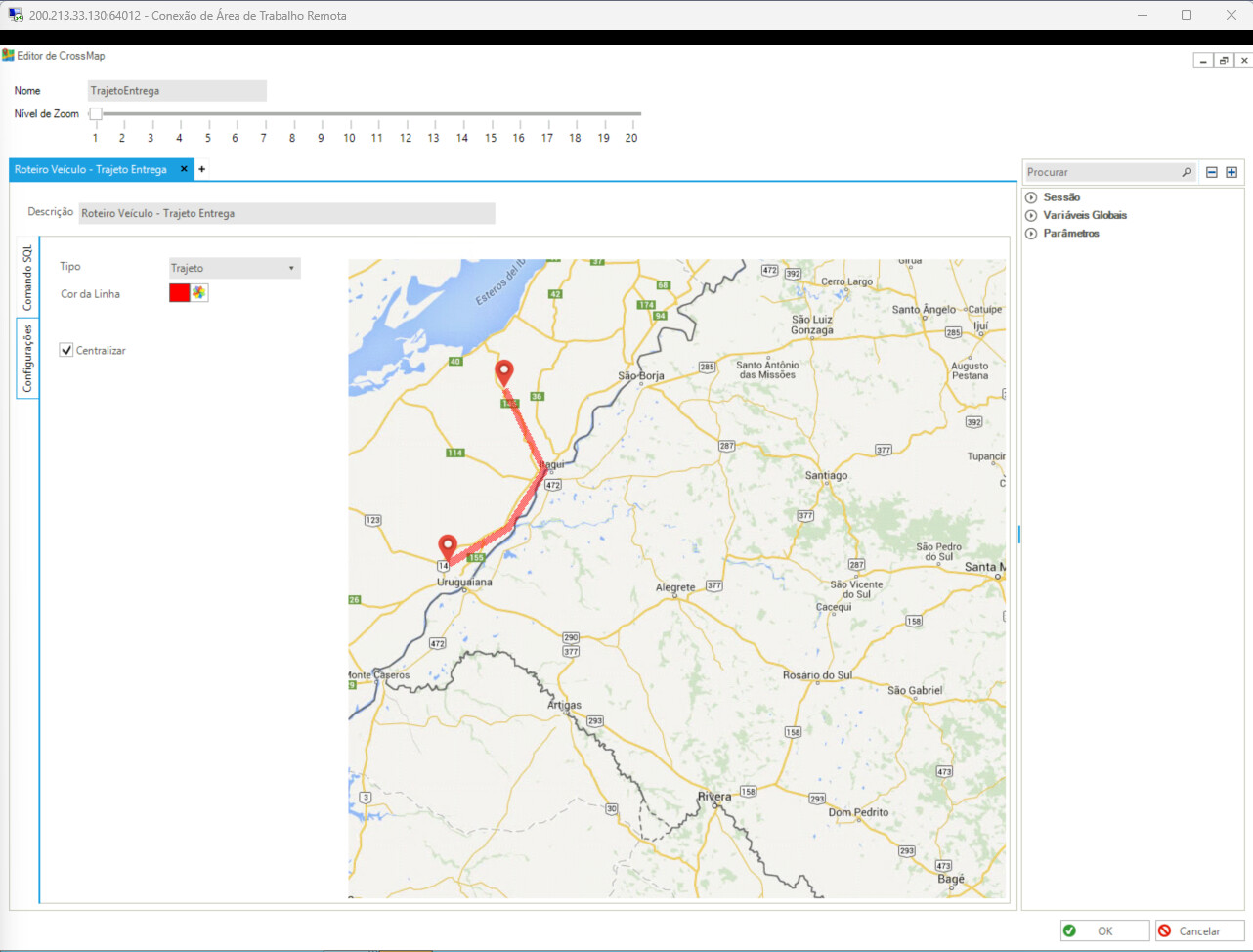Click the Nome text field

(x=176, y=91)
